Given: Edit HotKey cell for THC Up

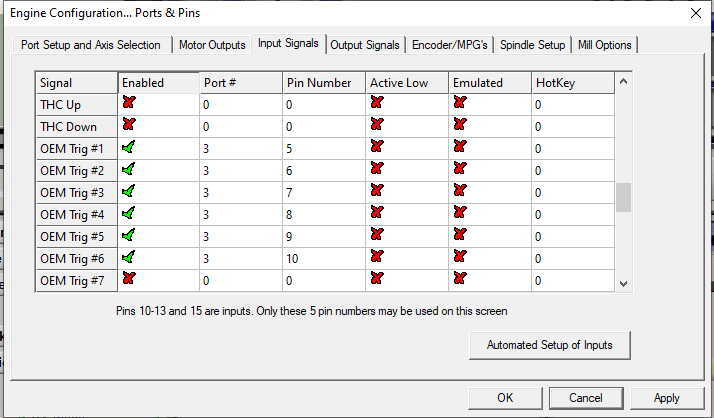Looking at the screenshot, I should coord(573,105).
